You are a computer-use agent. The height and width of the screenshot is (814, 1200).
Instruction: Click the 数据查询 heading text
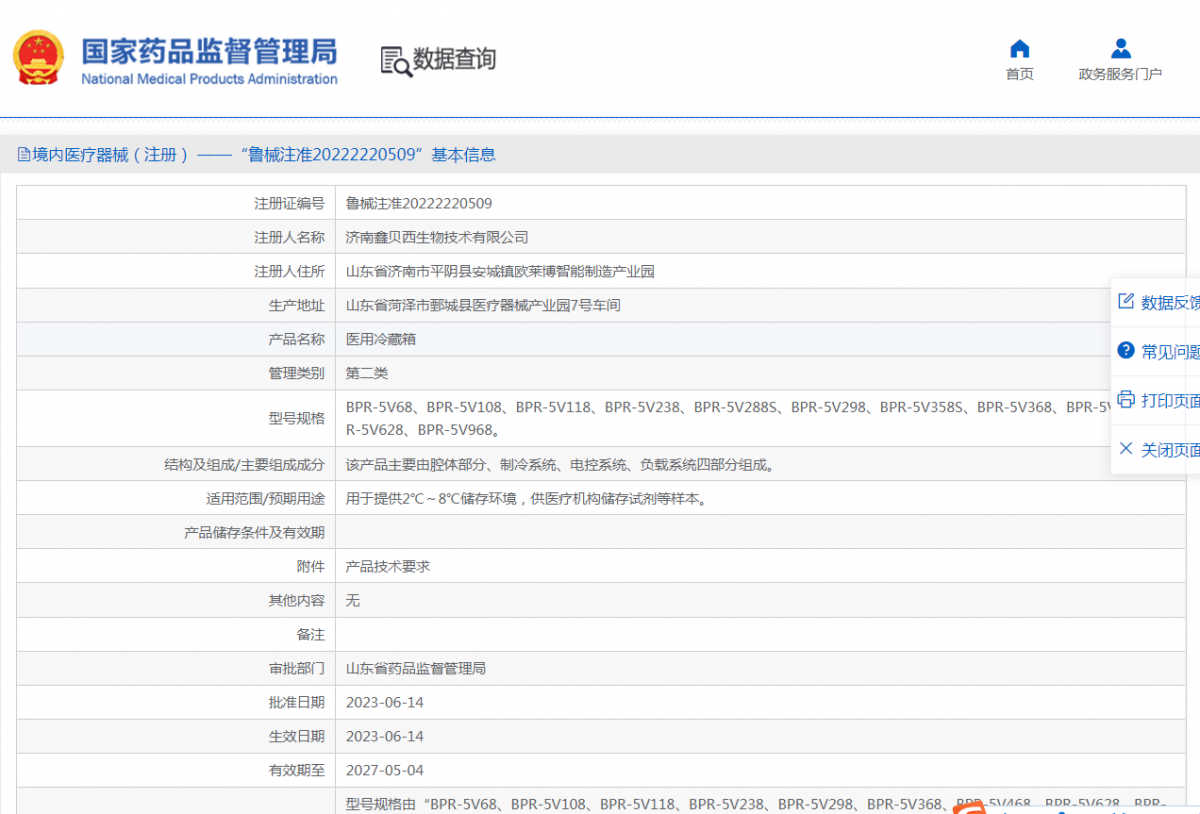coord(454,59)
